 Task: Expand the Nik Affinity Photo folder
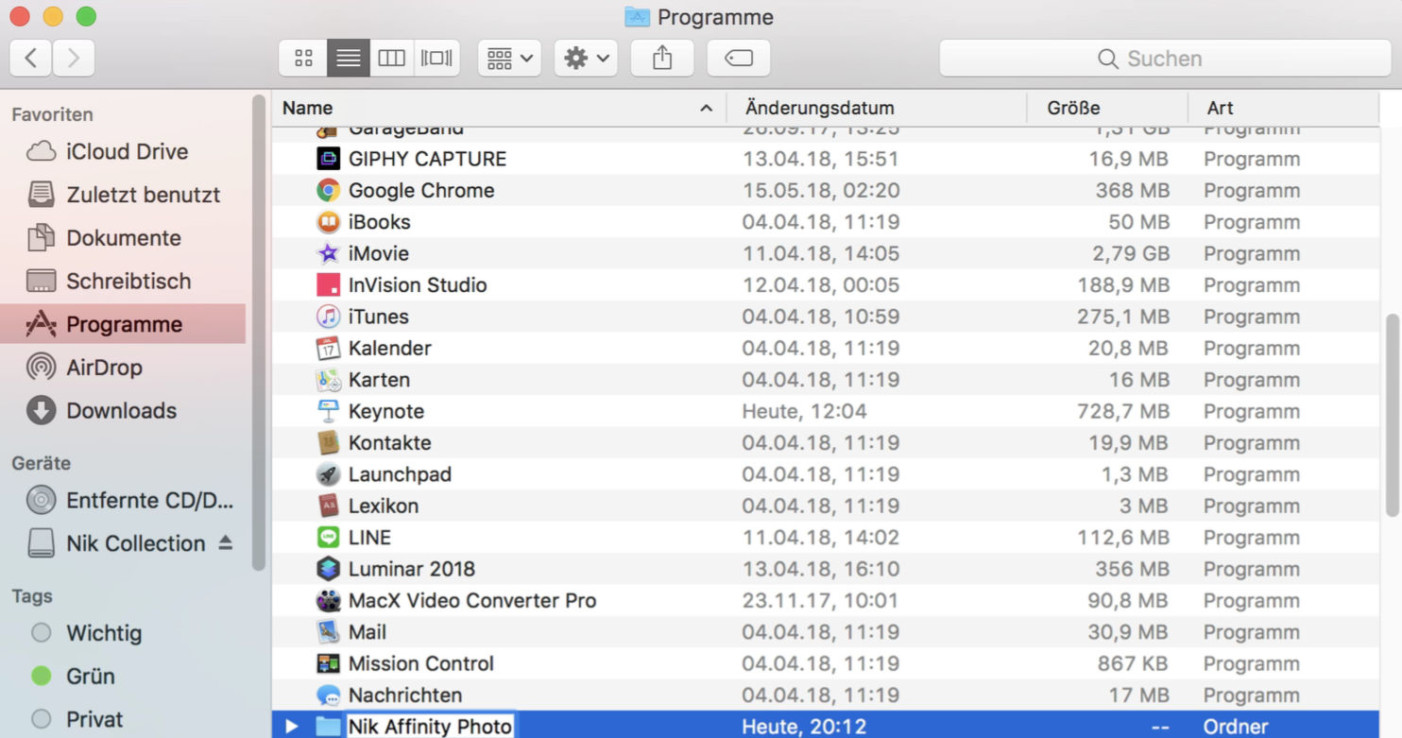tap(291, 727)
